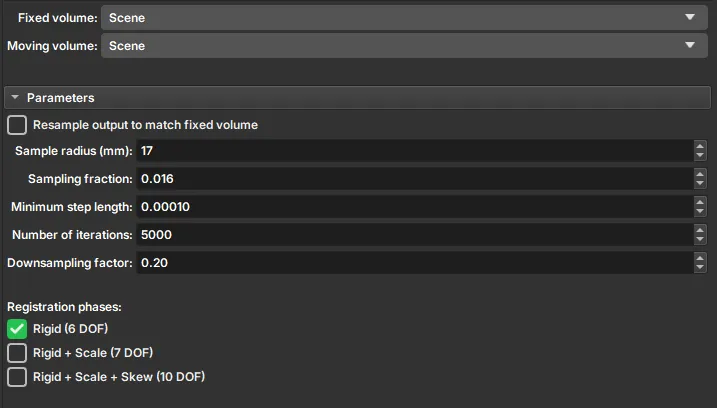Enable Rigid + Scale + Skew (10 DOF)
717x408 pixels.
click(18, 377)
